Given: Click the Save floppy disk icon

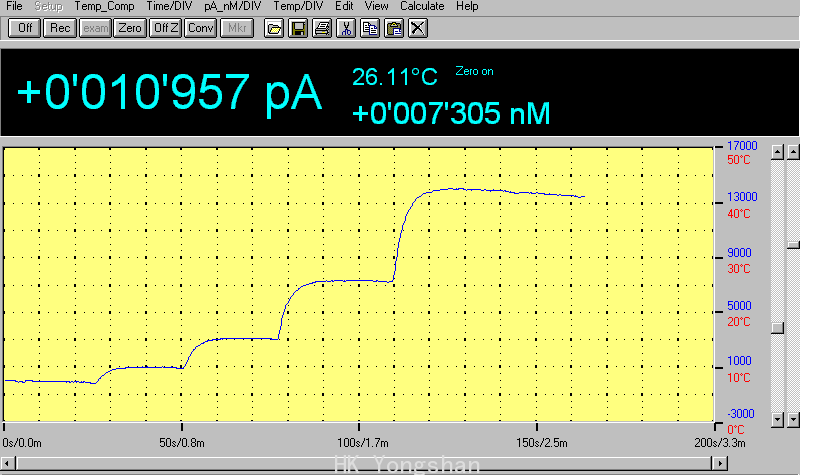Looking at the screenshot, I should click(297, 28).
